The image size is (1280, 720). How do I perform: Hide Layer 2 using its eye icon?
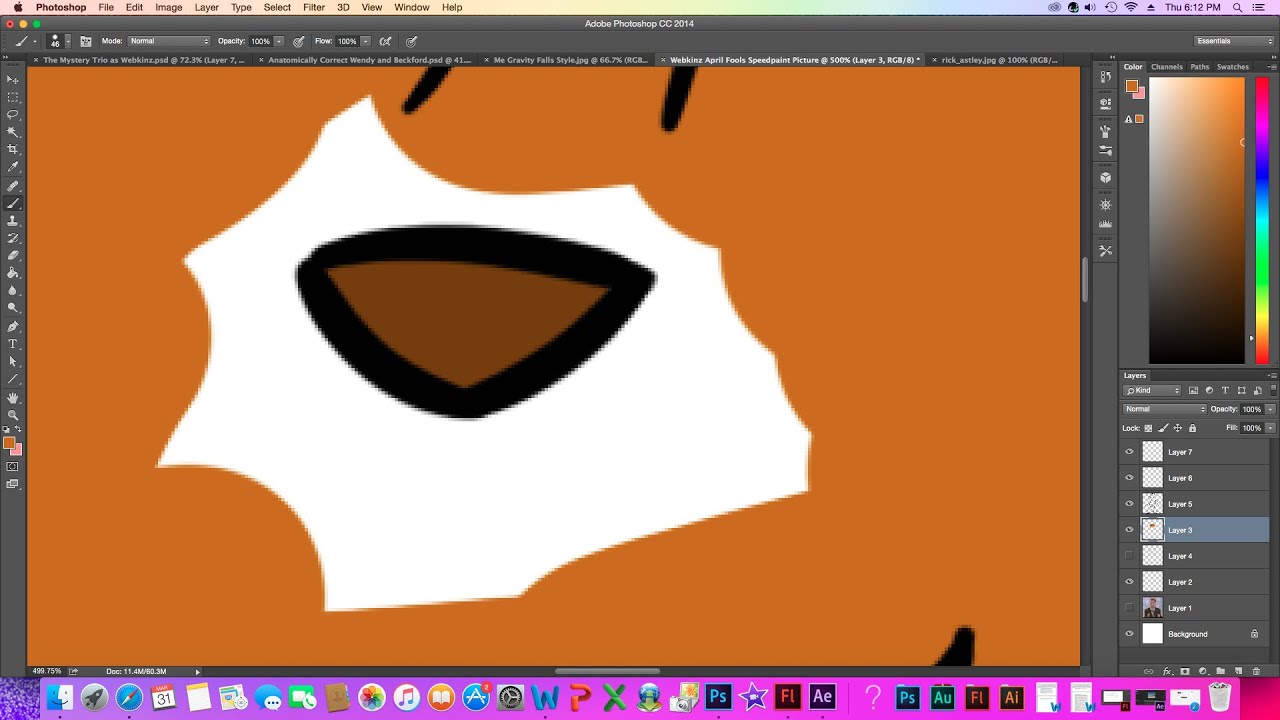click(x=1130, y=582)
